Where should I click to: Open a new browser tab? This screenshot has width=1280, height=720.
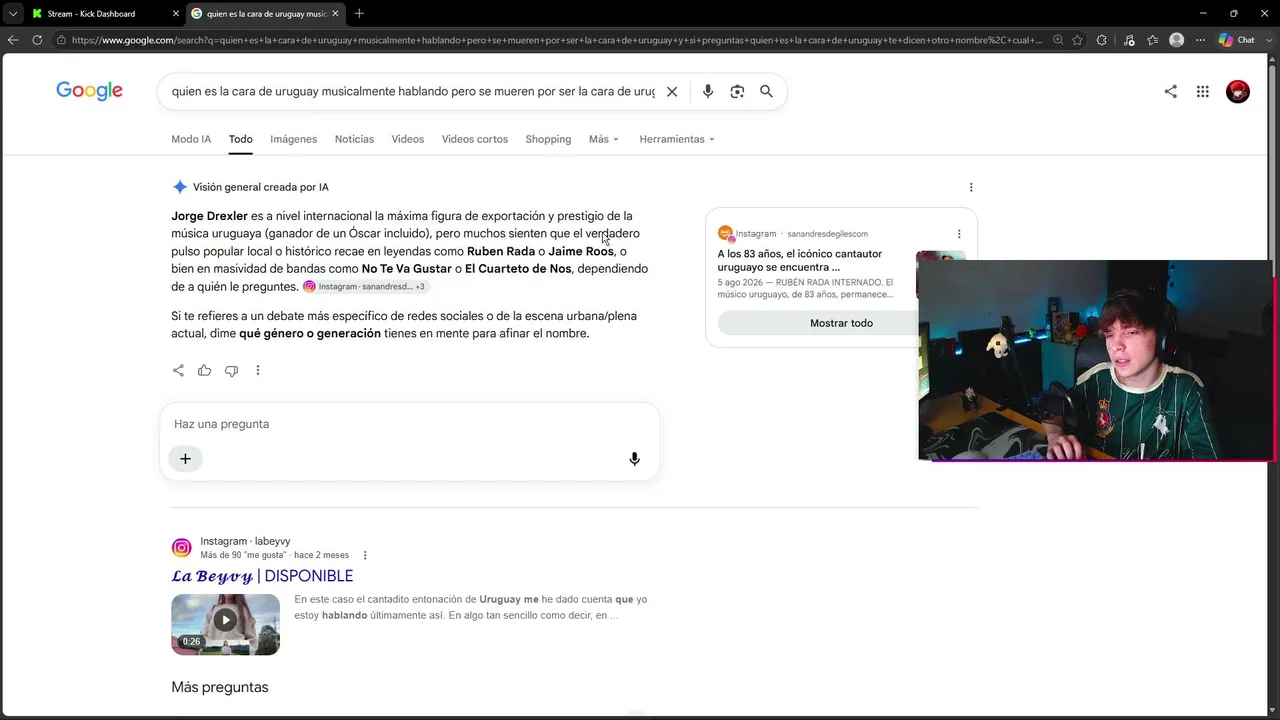(x=359, y=14)
